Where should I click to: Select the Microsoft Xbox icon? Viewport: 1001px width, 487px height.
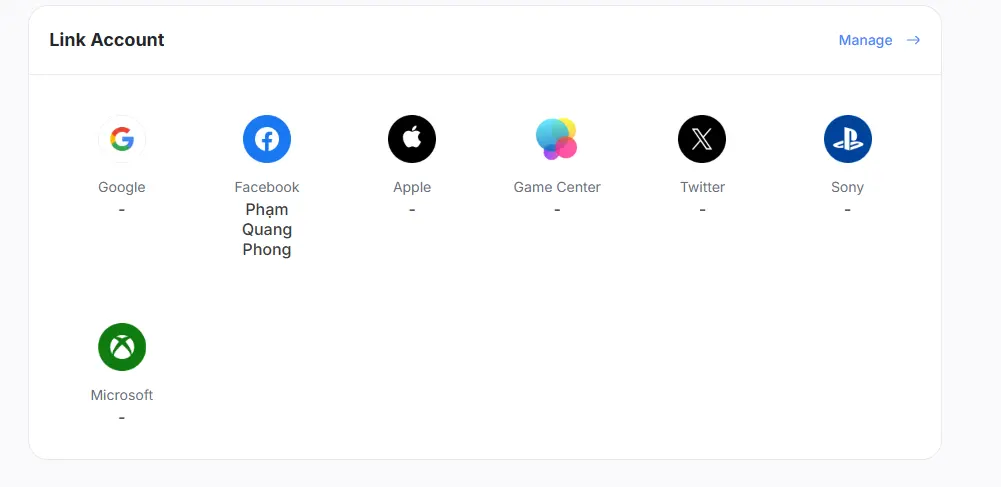click(x=122, y=347)
